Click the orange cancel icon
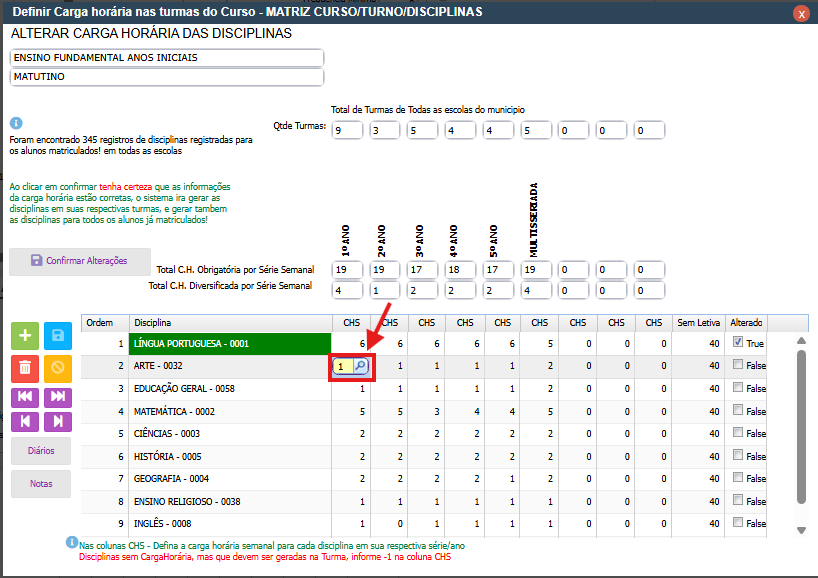Screen dimensions: 818x578 [x=57, y=367]
